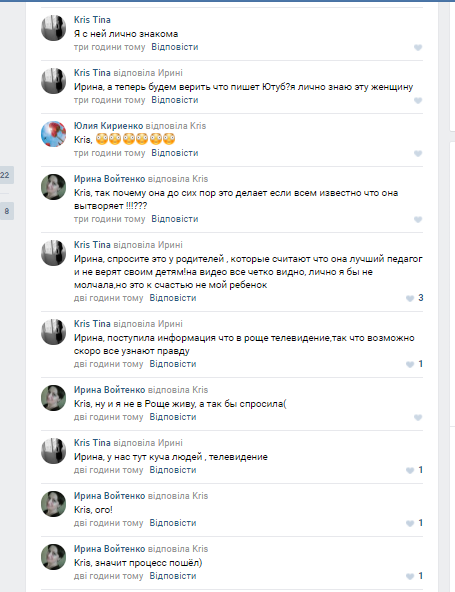Viewport: 455px width, 592px height.
Task: Click Відповісти under 'Я с ней лично знакома'
Action: point(174,47)
